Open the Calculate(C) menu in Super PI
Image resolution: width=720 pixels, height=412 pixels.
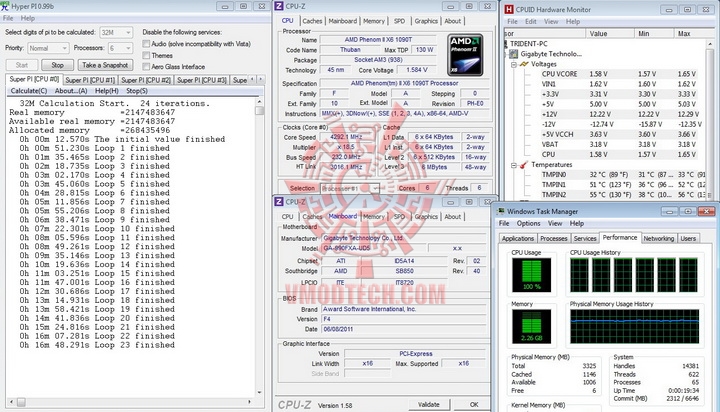pos(28,91)
